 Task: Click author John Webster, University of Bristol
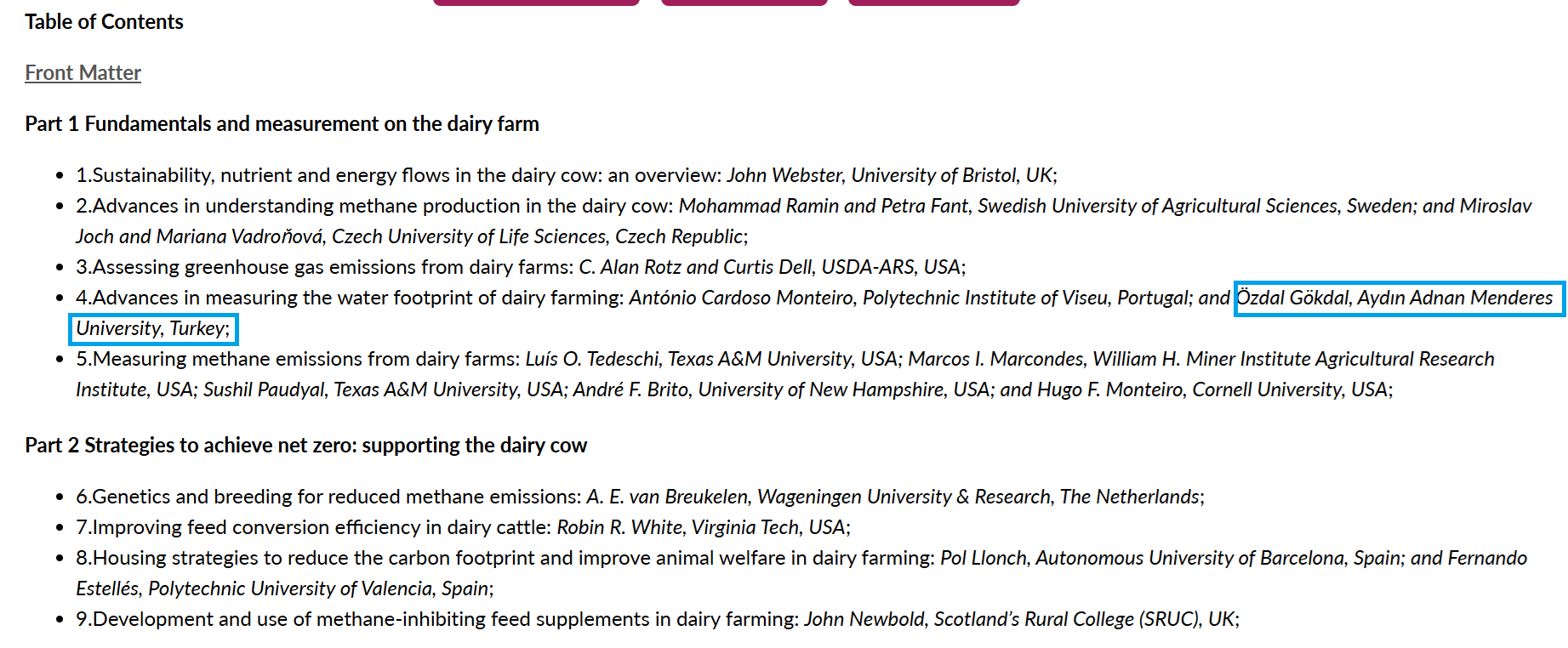(x=891, y=175)
